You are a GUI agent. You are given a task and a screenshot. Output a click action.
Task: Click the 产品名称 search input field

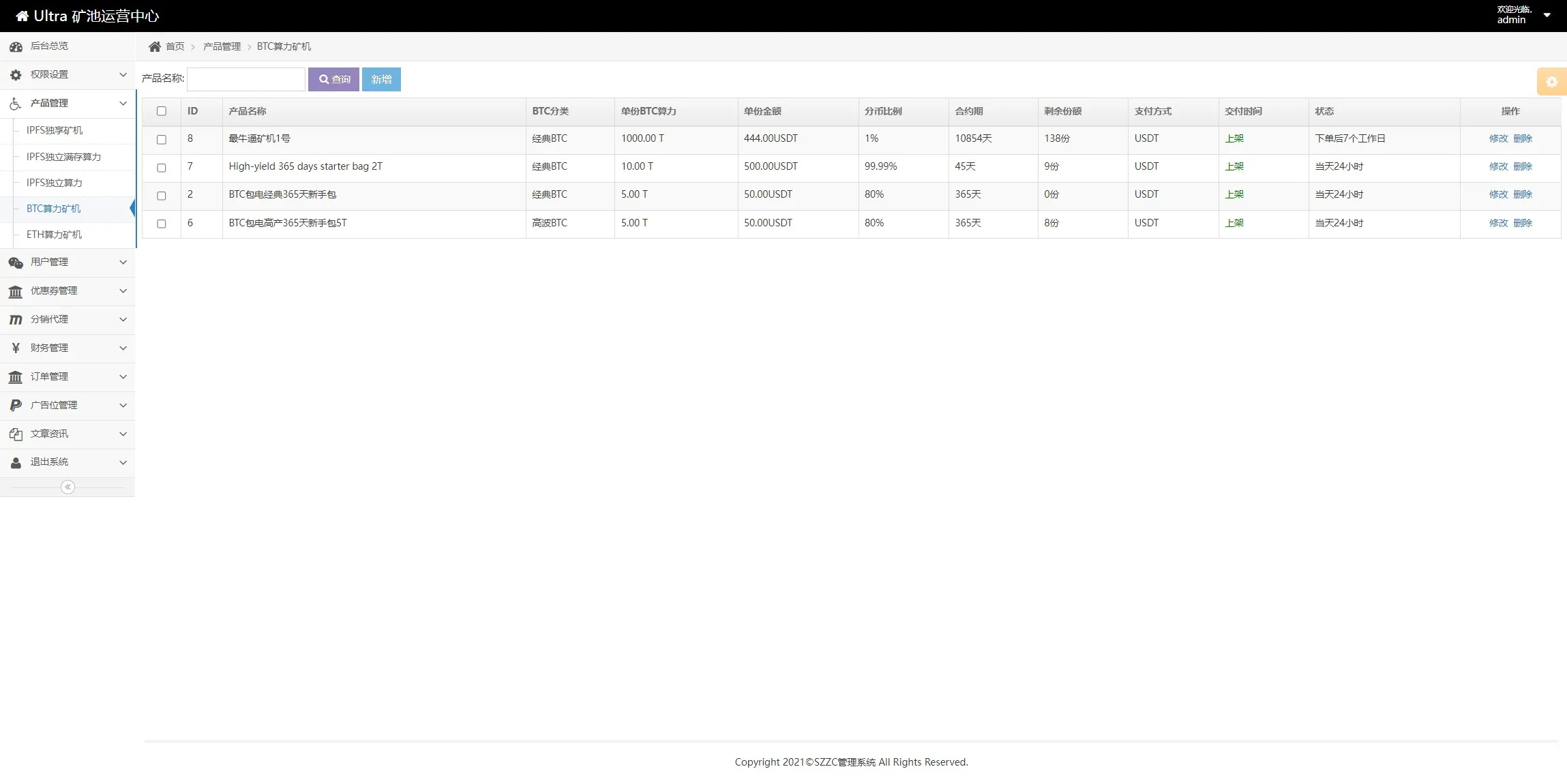[245, 79]
